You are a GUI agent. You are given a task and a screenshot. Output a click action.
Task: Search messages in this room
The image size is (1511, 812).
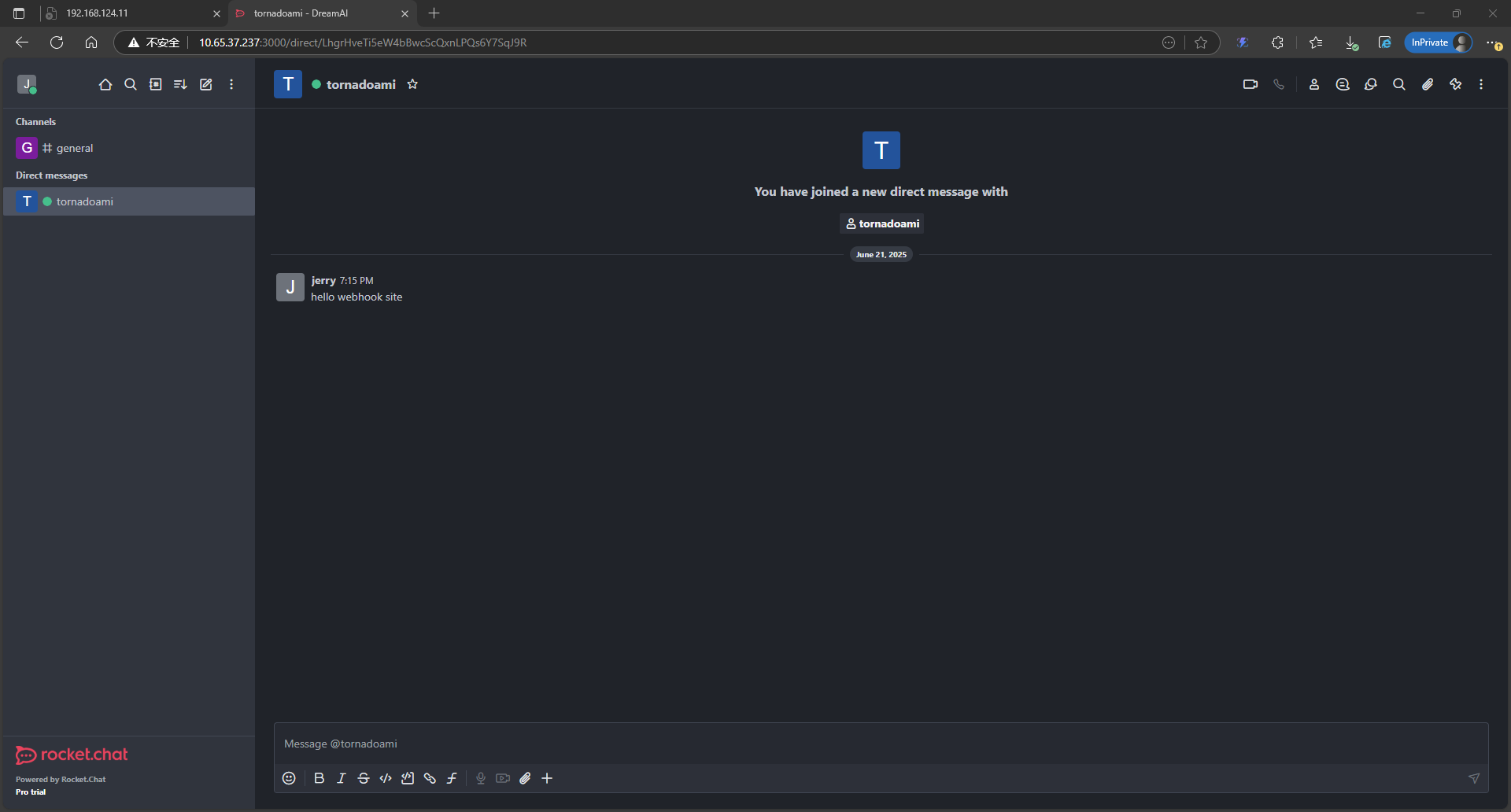click(1399, 84)
